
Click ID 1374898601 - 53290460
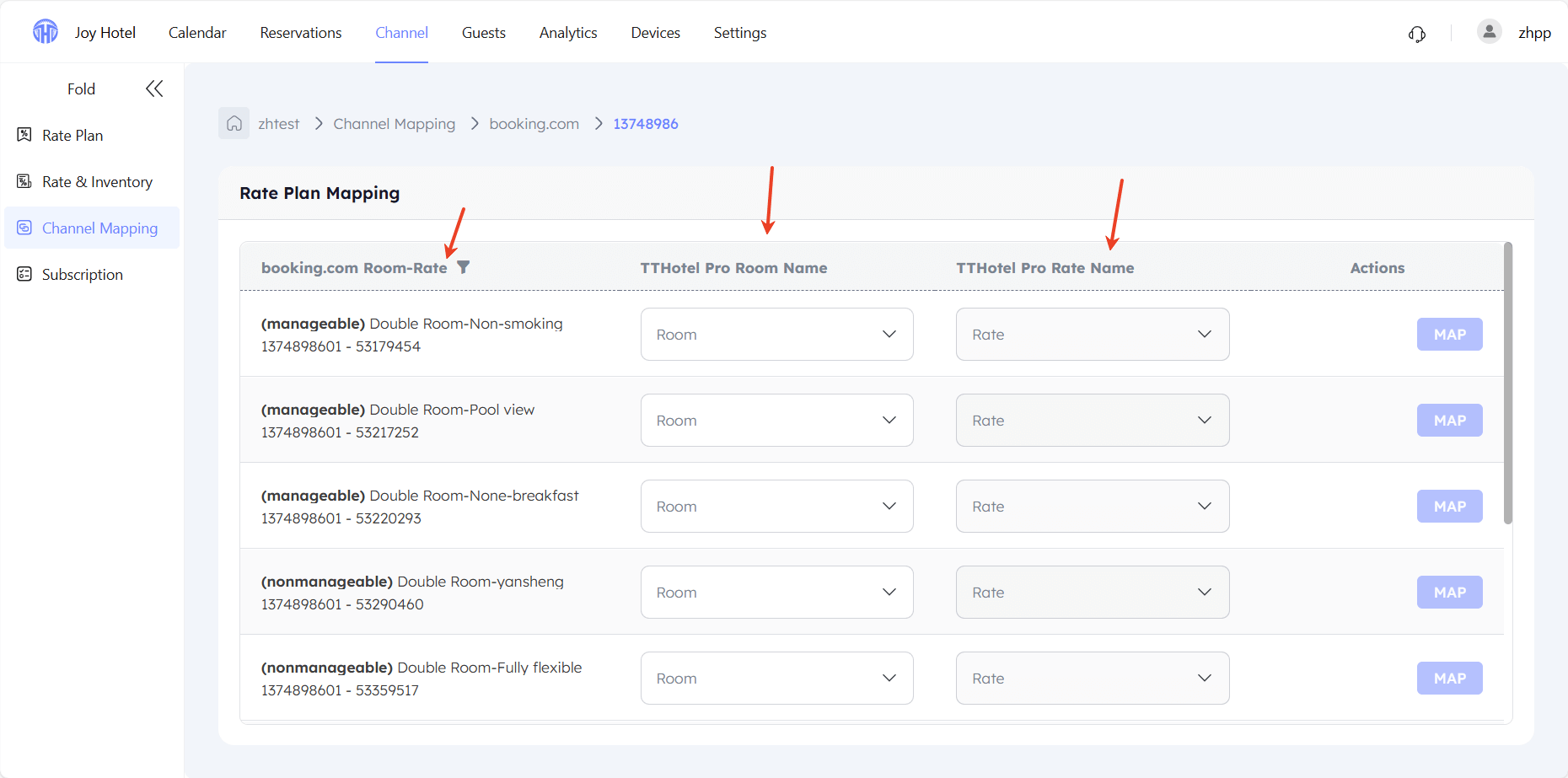tap(342, 604)
